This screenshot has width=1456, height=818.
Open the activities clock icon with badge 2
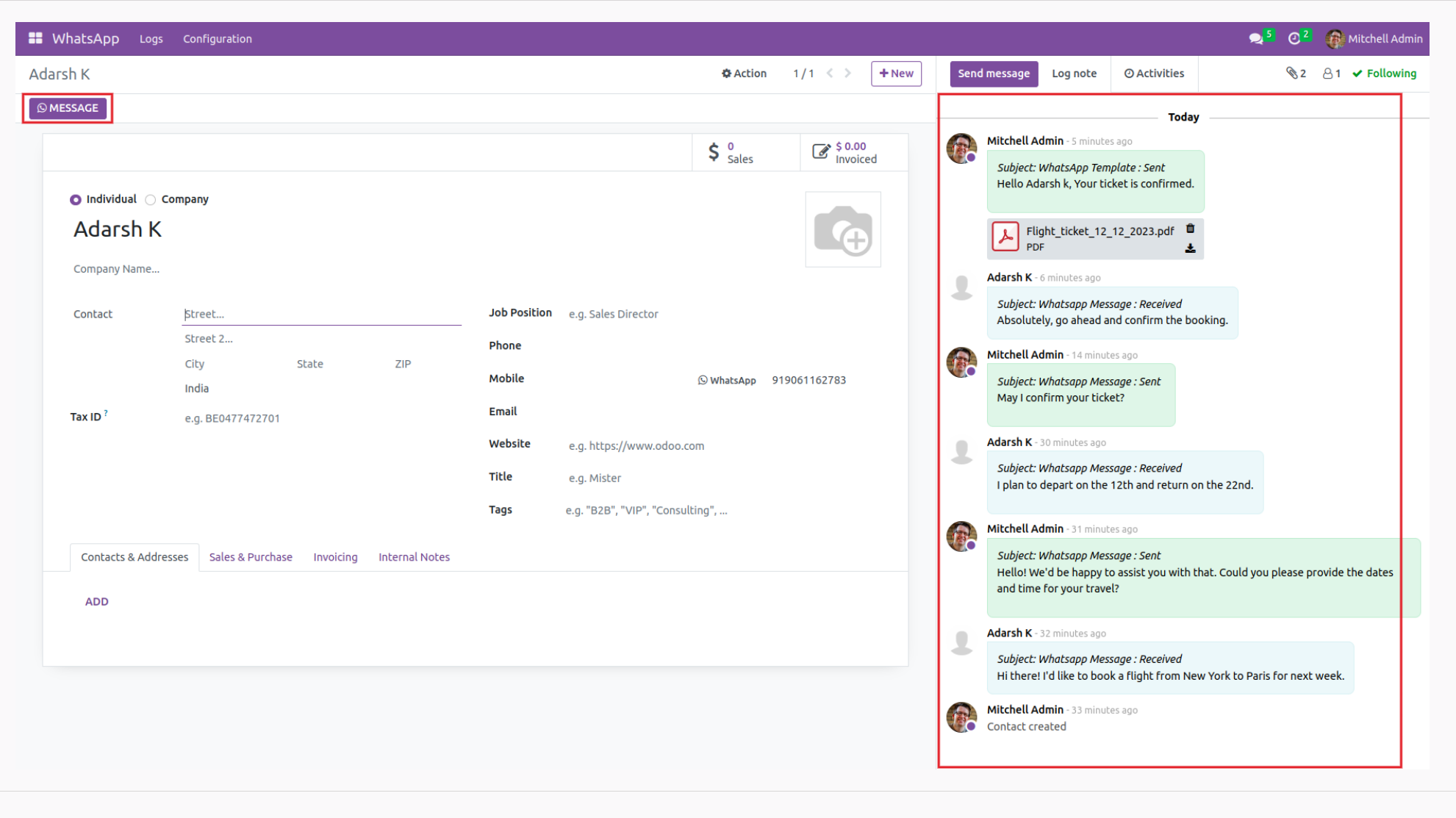click(x=1299, y=37)
